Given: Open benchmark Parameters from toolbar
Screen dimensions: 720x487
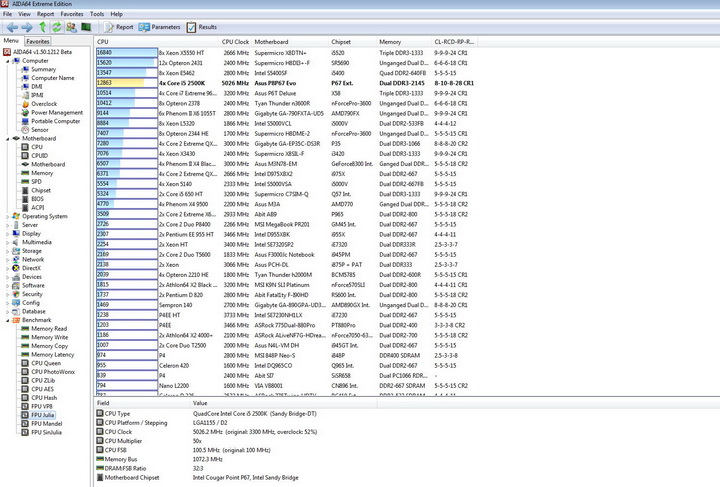Looking at the screenshot, I should tap(159, 27).
